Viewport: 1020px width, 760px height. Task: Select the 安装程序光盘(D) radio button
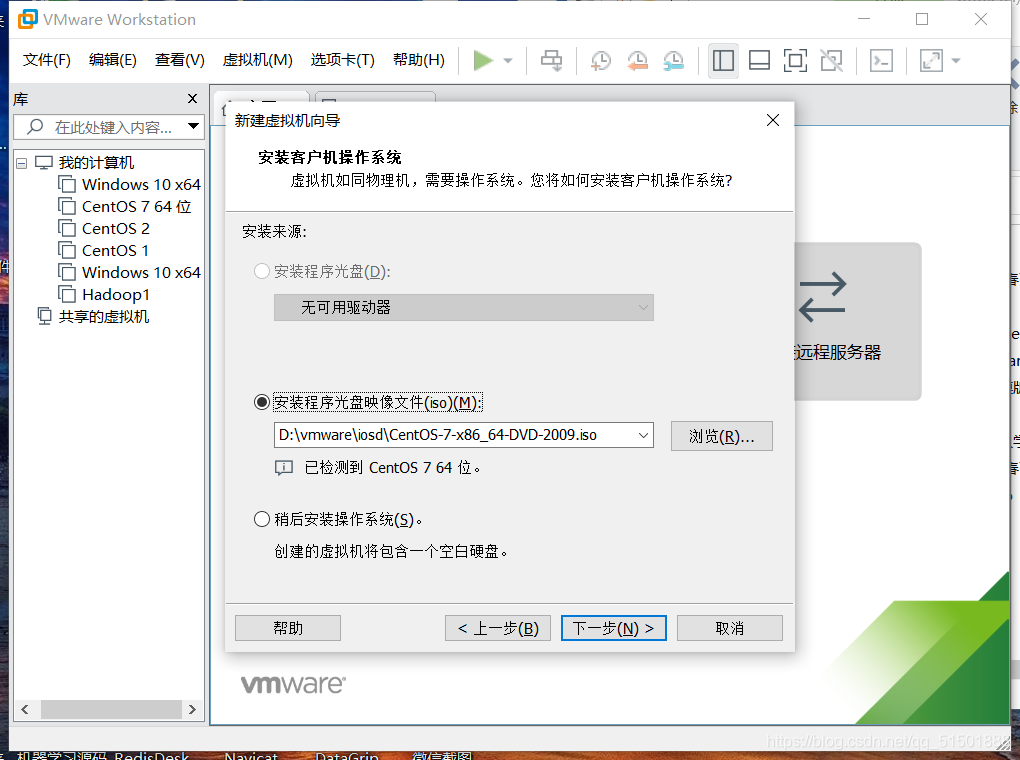[262, 271]
